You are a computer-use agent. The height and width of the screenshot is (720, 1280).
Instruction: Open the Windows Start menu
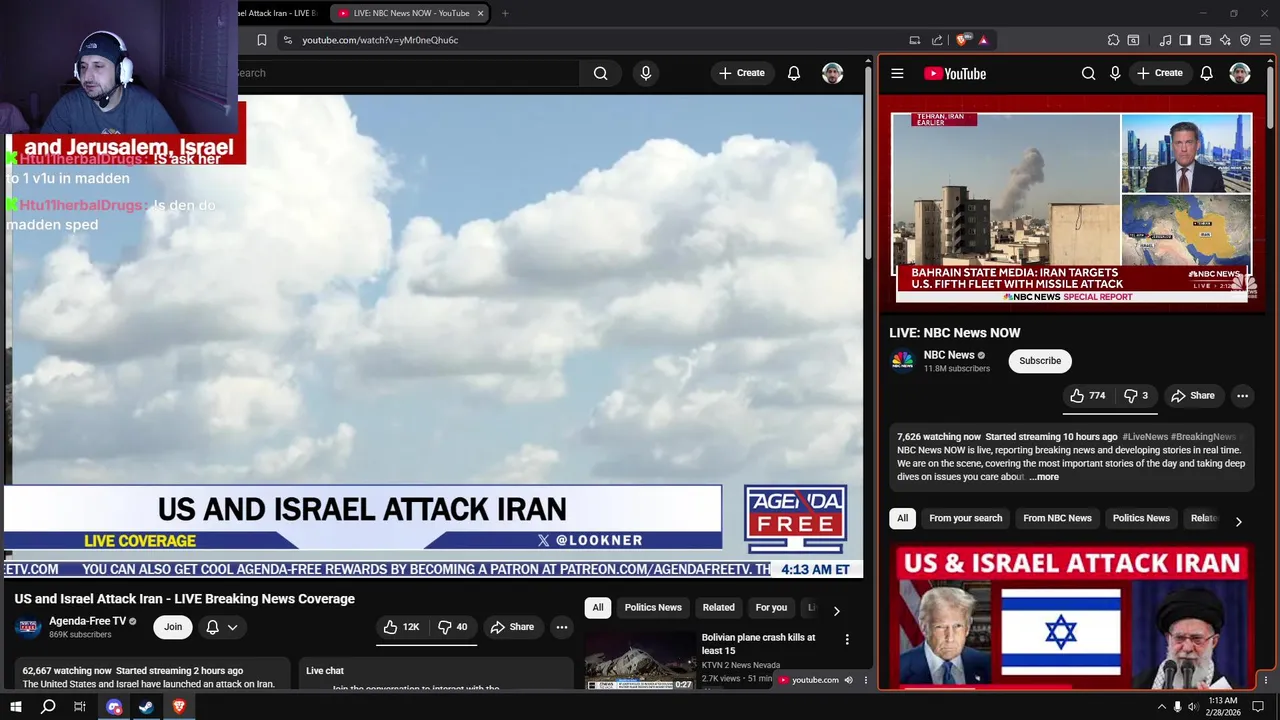tap(15, 707)
